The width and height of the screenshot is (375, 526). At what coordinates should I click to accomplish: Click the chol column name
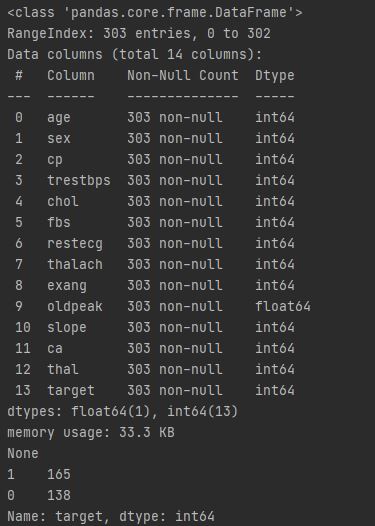pyautogui.click(x=63, y=202)
